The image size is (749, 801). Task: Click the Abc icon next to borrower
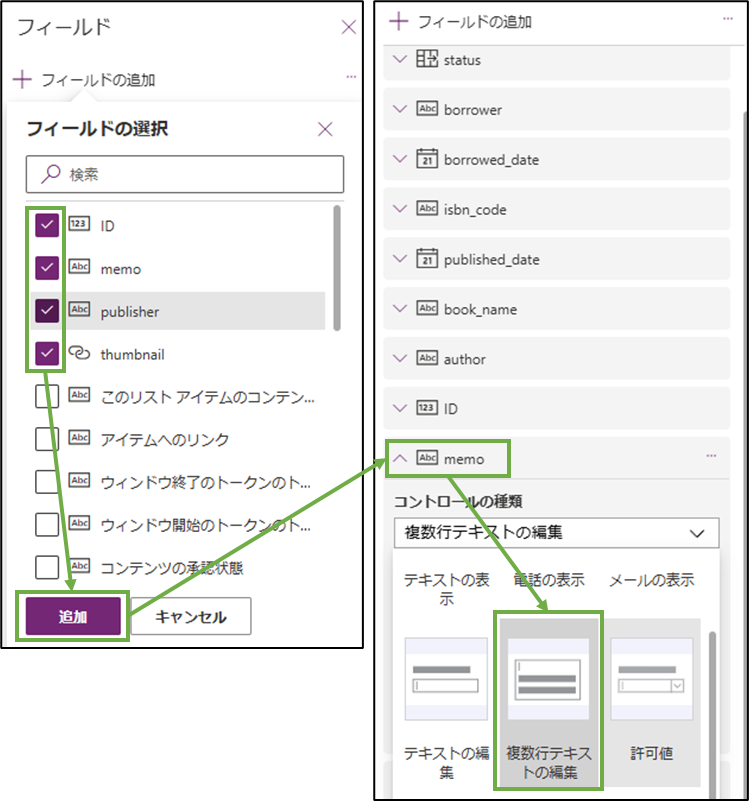(427, 108)
